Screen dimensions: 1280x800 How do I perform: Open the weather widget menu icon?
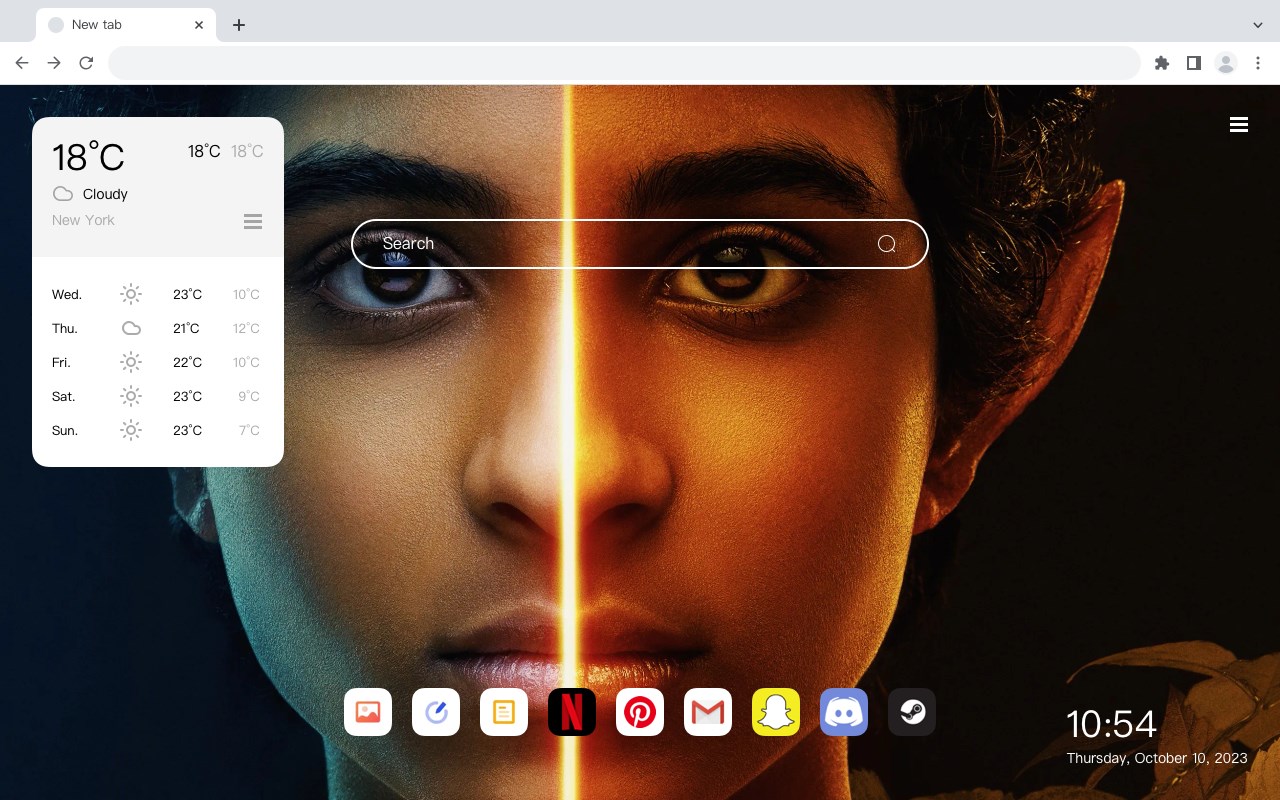[253, 221]
